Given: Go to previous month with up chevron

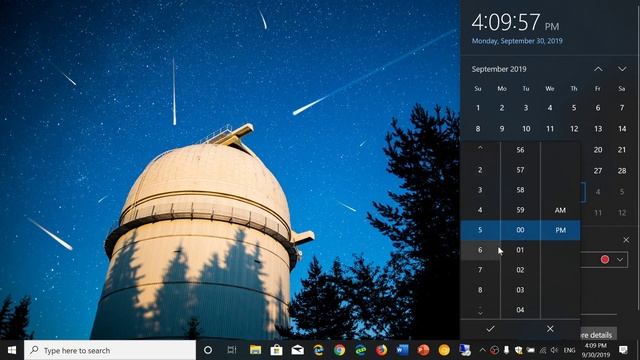Looking at the screenshot, I should (x=598, y=69).
